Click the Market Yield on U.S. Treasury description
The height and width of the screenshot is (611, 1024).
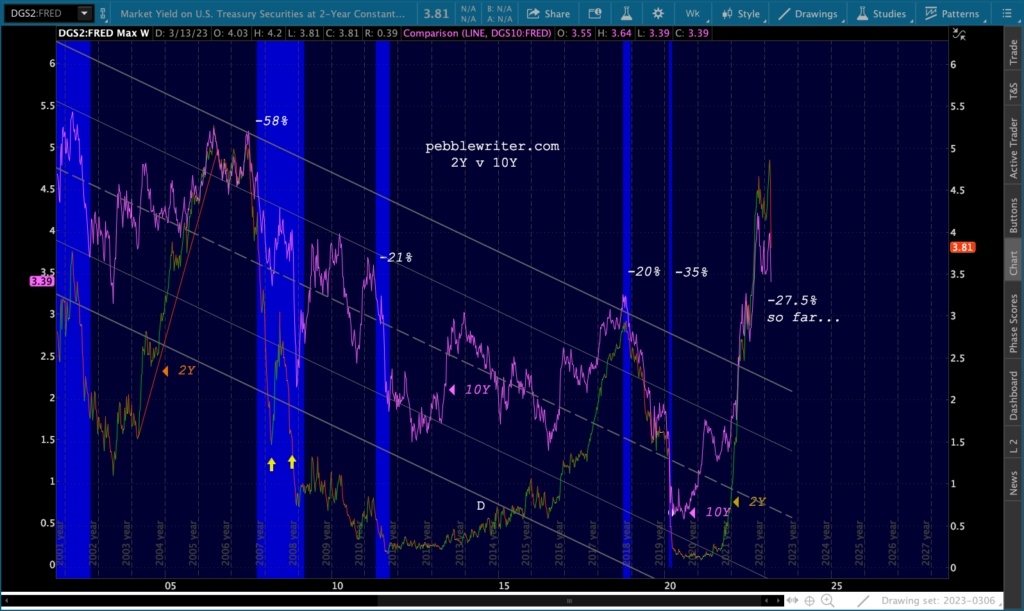click(263, 14)
